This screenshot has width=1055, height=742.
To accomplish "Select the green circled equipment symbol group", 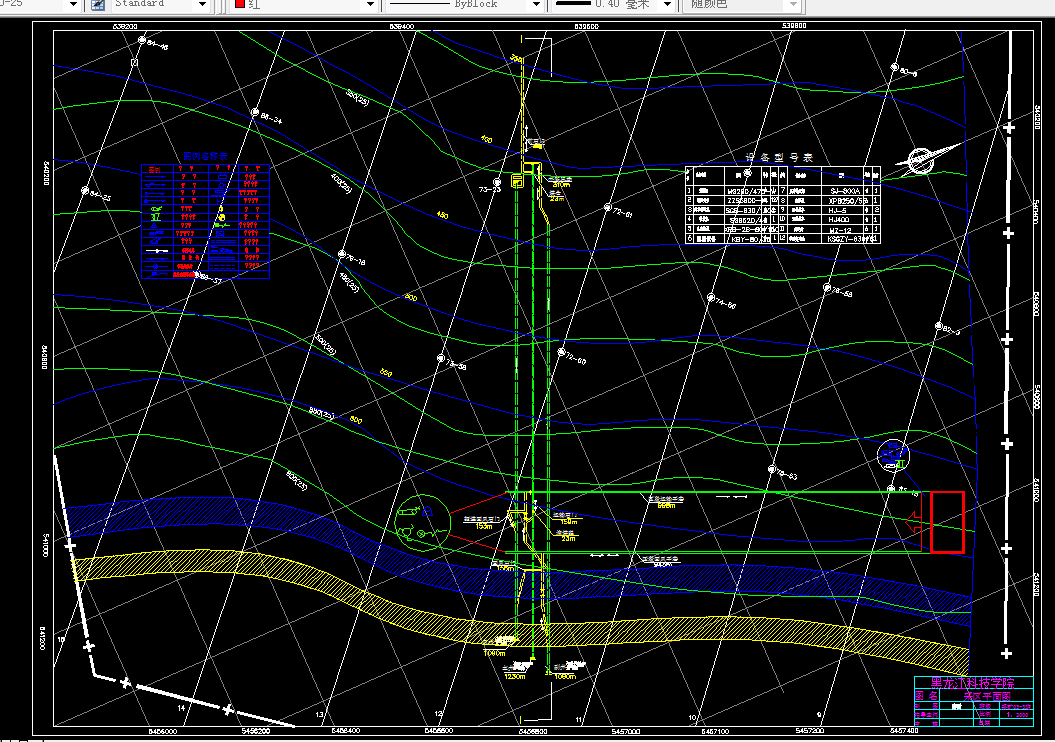I will (423, 523).
